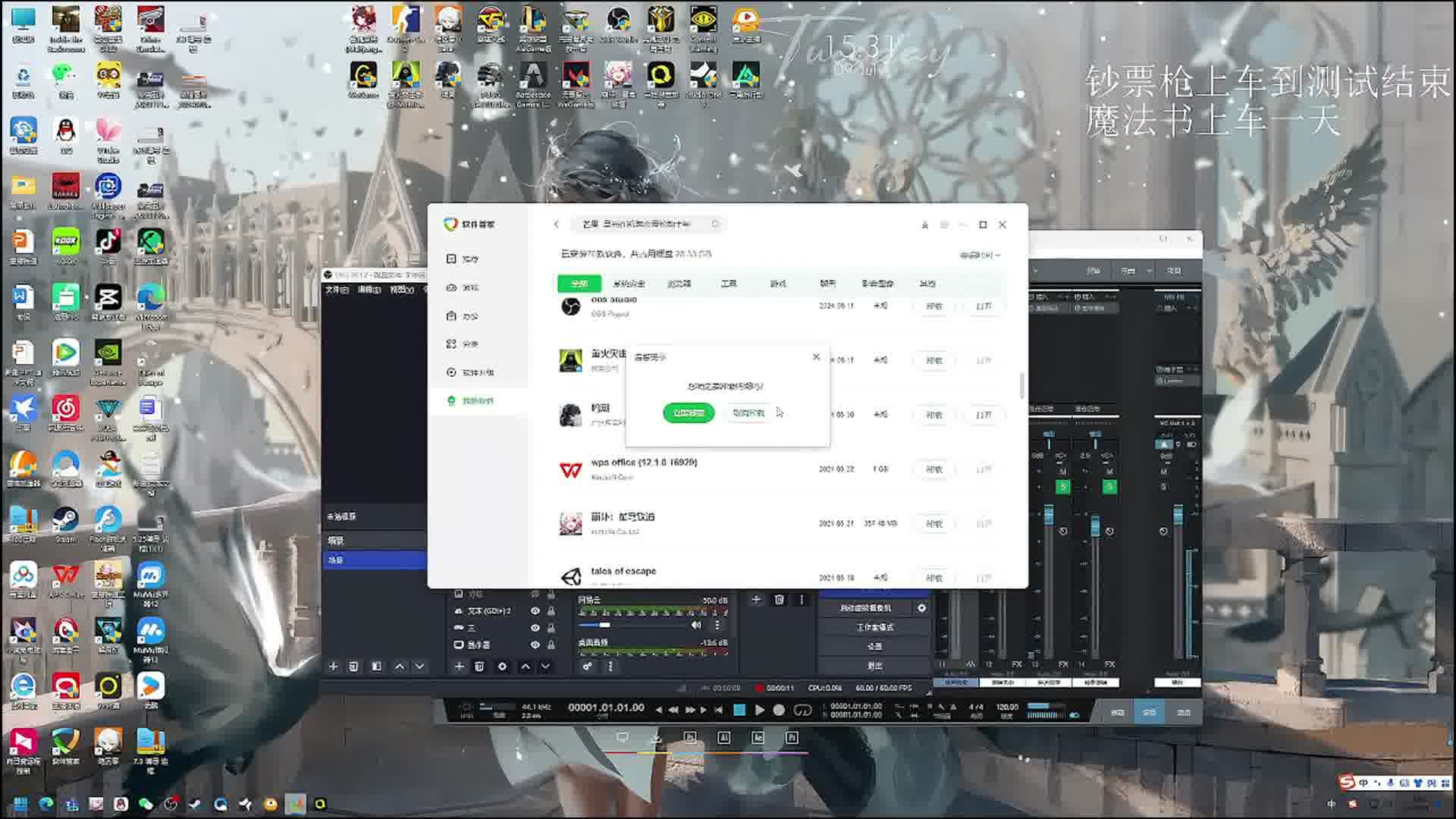
Task: Mute the first mixer channel speaker icon
Action: click(x=696, y=626)
